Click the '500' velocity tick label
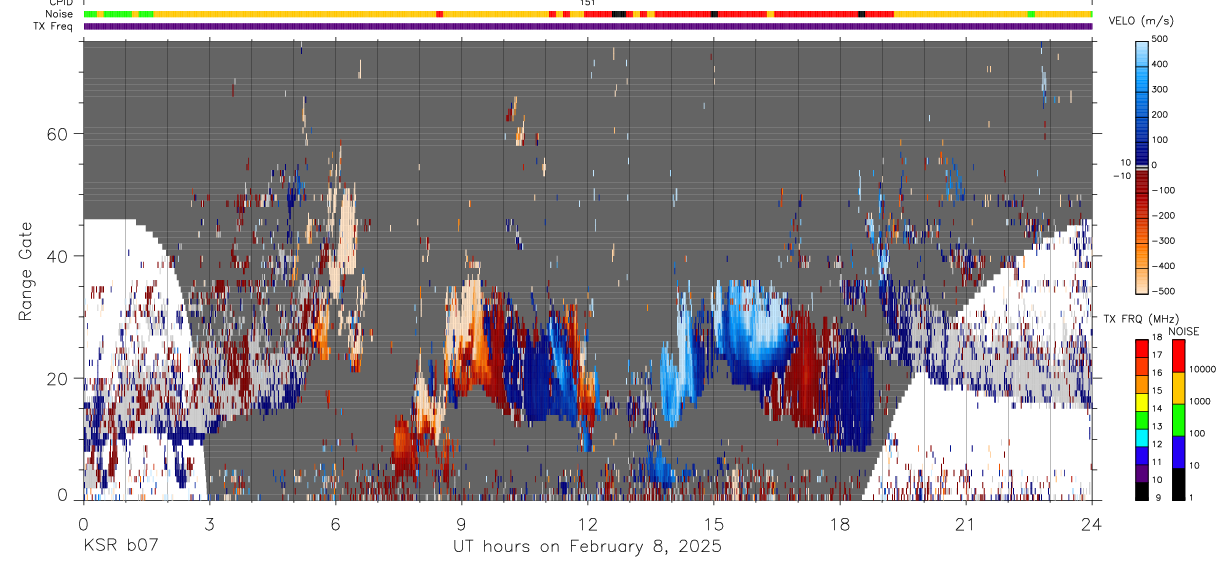The height and width of the screenshot is (567, 1228). point(1160,40)
